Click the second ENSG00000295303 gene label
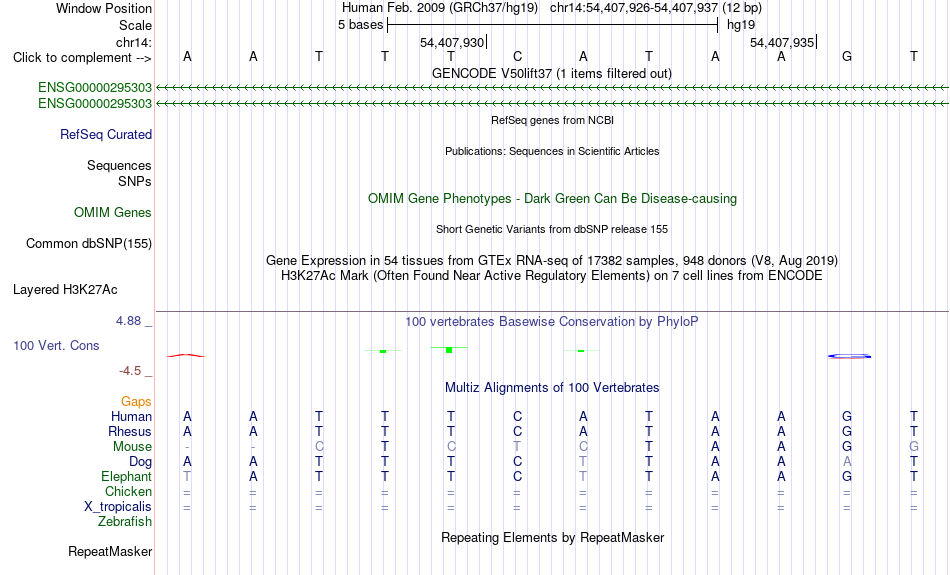The height and width of the screenshot is (575, 950). (95, 104)
